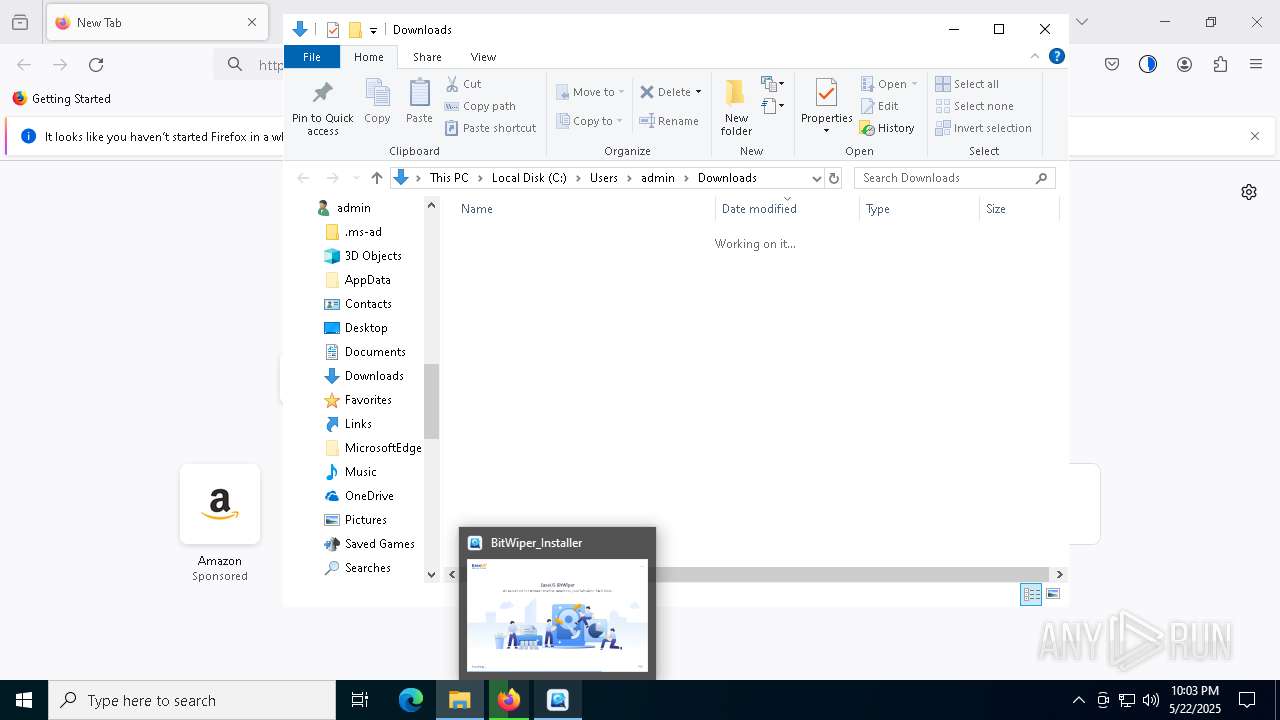1280x720 pixels.
Task: Open the Quick Access Toolbar customize dropdown
Action: tap(373, 31)
